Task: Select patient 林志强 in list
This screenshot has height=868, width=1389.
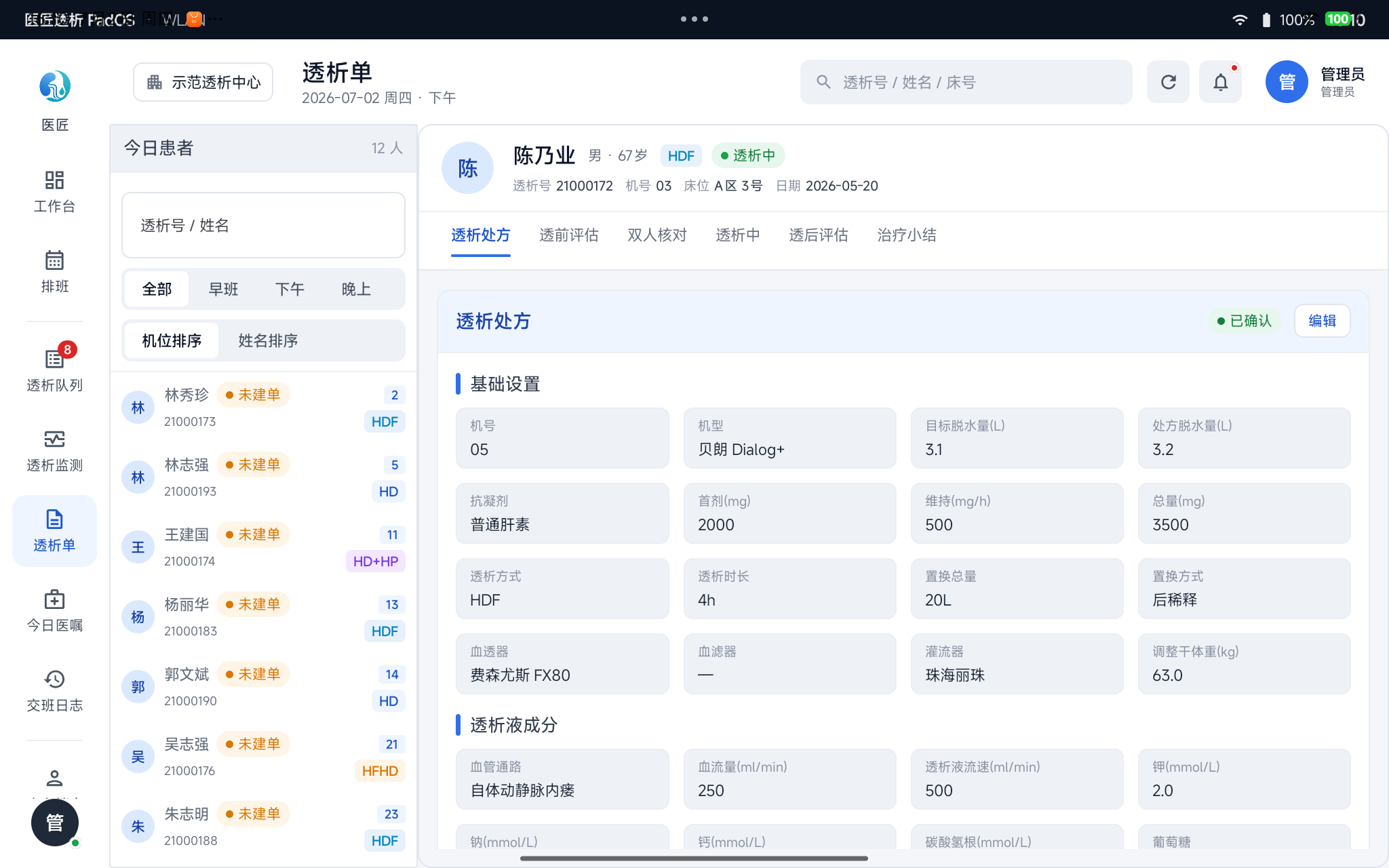Action: click(x=263, y=477)
